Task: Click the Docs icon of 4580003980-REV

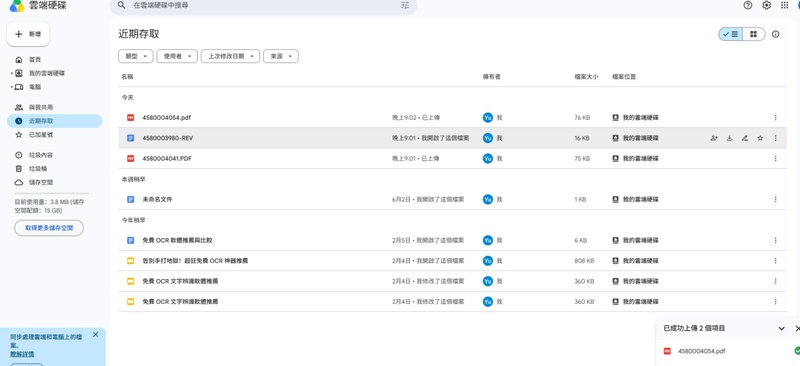Action: [x=131, y=138]
